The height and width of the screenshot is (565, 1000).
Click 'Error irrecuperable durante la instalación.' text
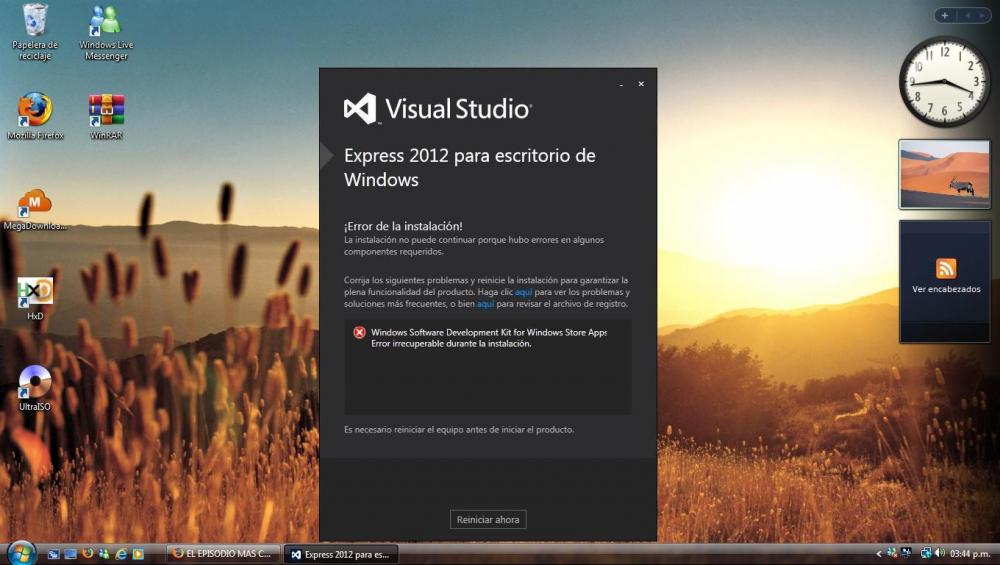pos(451,344)
